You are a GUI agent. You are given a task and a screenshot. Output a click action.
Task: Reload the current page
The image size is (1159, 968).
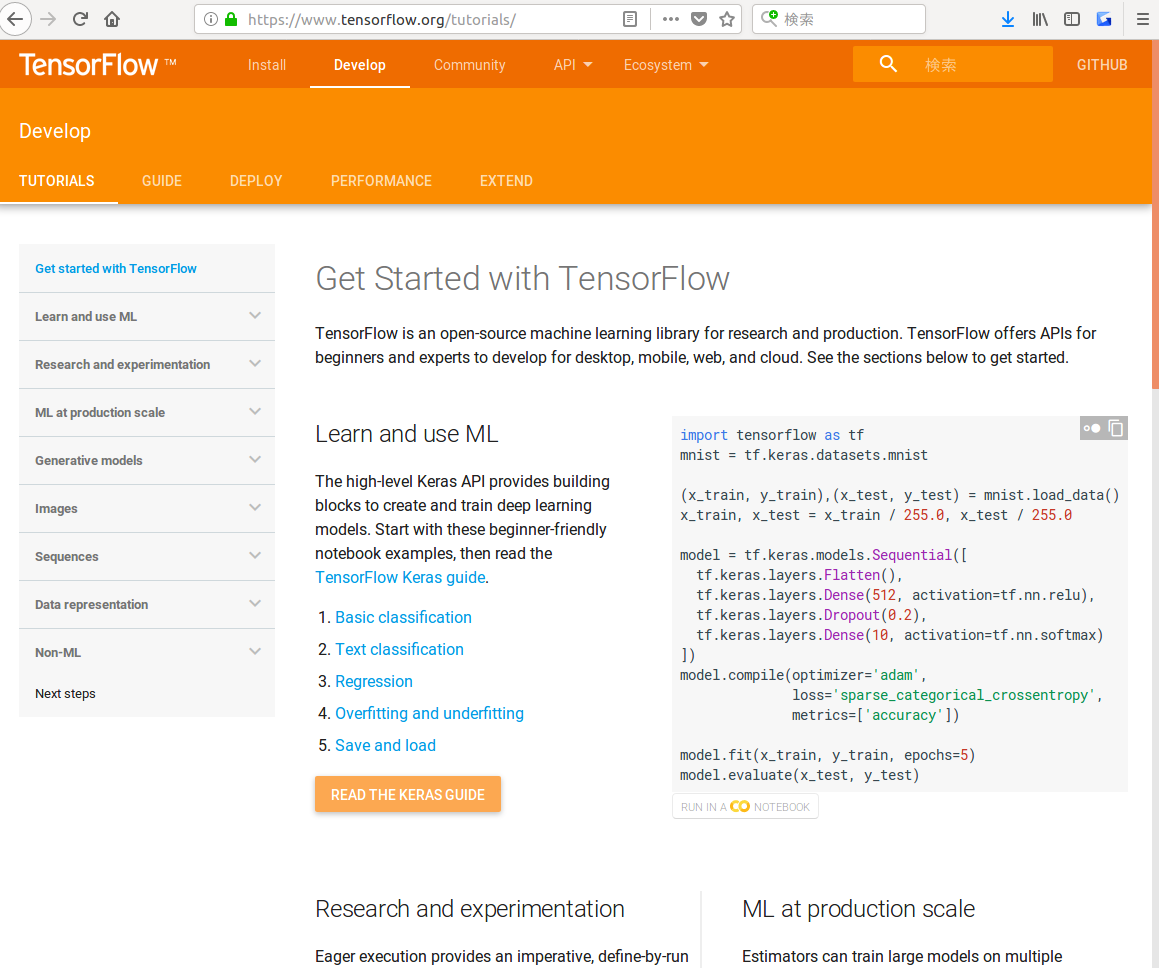[x=80, y=19]
